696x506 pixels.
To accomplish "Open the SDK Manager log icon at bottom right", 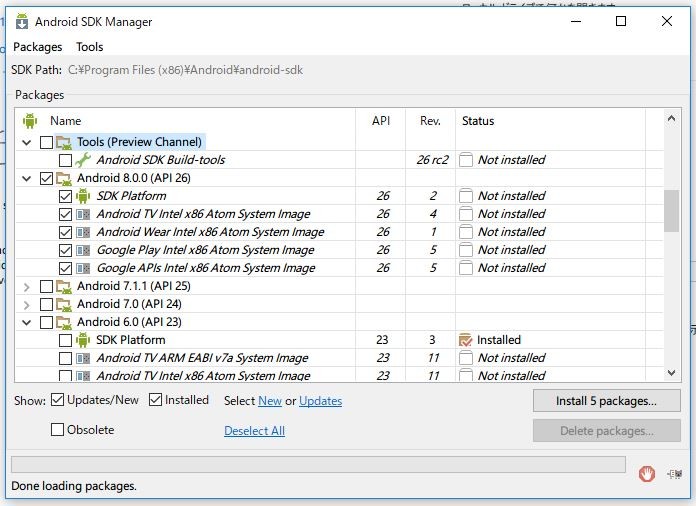I will coord(674,474).
